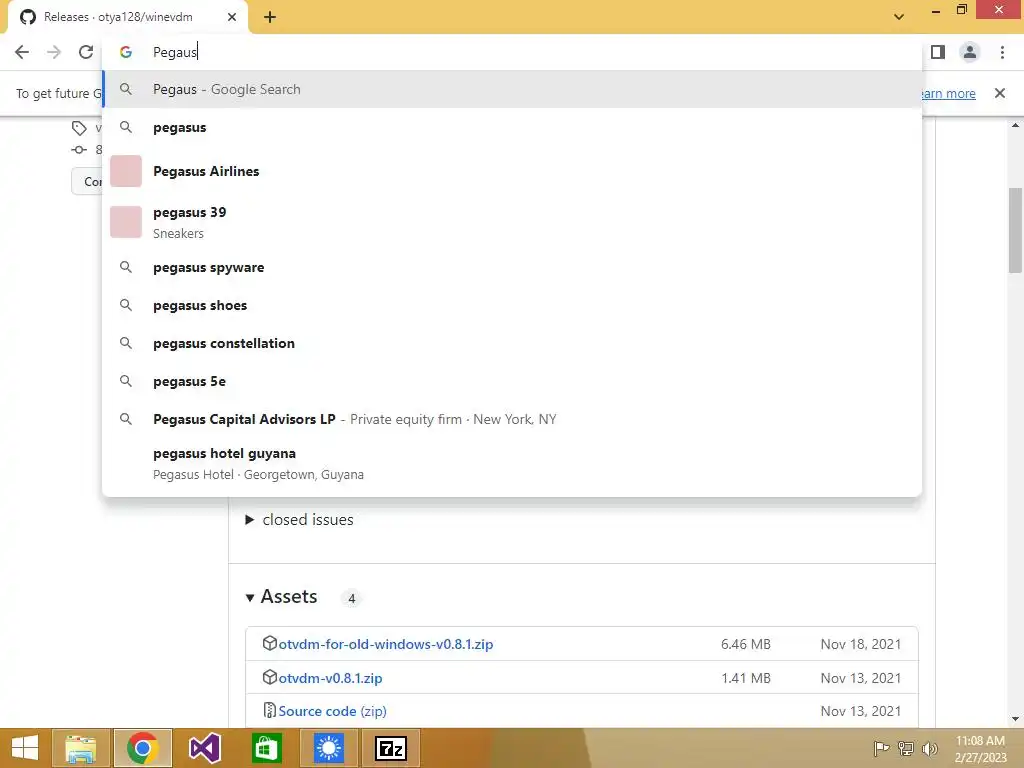Screen dimensions: 1024x768
Task: Select the Pegasus Capital Advisors LP suggestion
Action: 513,419
